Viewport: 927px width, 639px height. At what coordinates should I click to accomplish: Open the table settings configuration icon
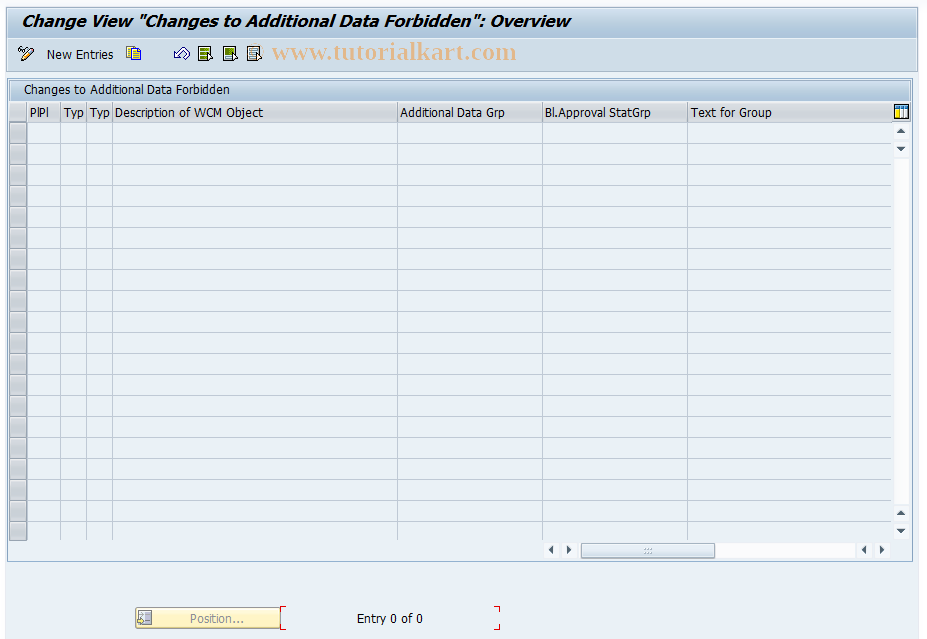click(901, 111)
